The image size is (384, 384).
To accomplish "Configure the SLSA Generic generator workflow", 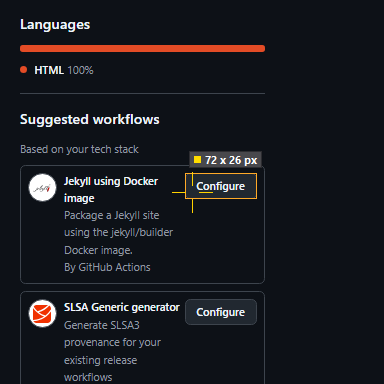I will pos(221,312).
